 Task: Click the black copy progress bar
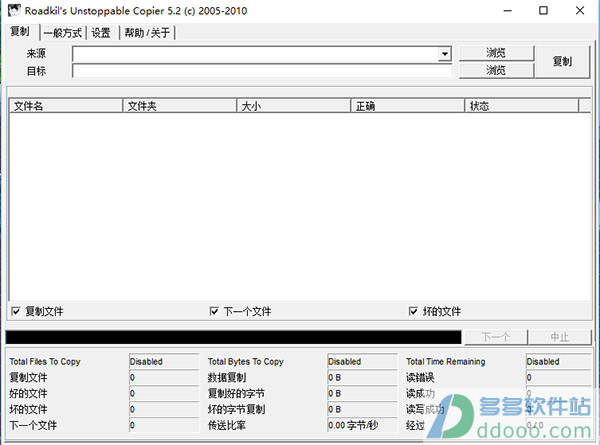(233, 337)
